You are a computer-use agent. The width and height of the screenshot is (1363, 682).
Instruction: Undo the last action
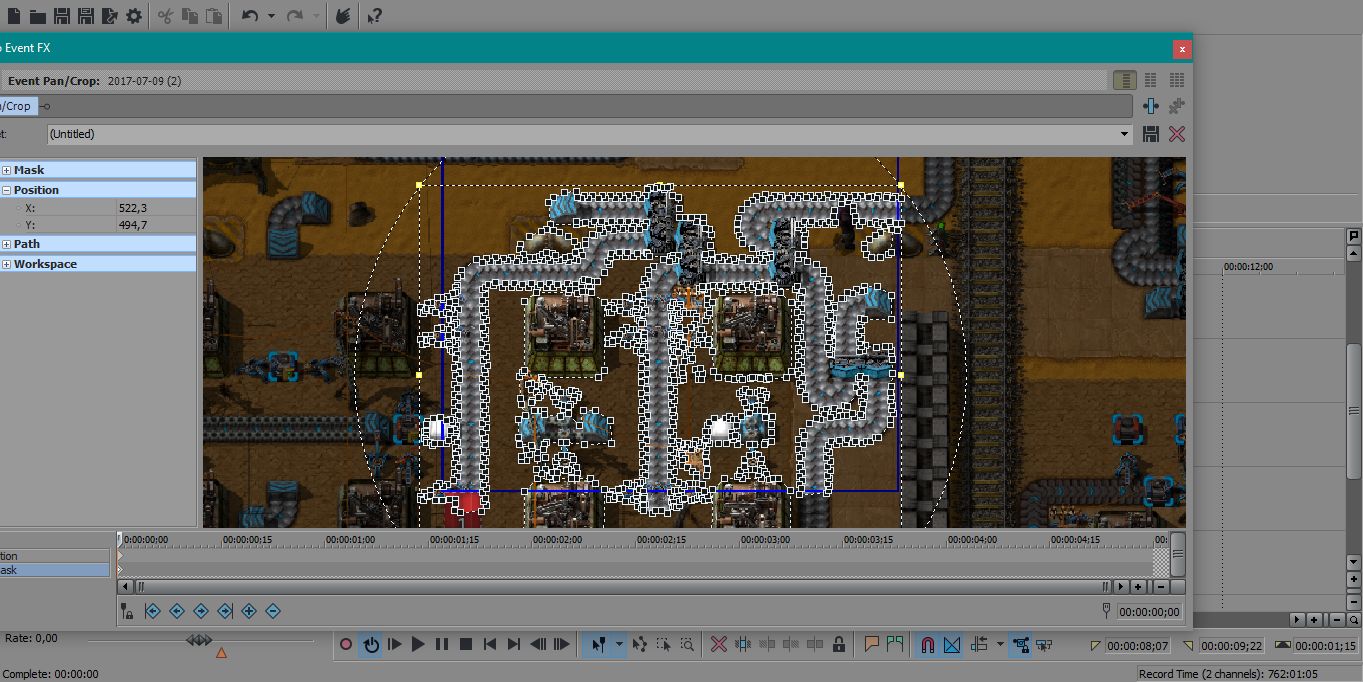coord(250,16)
